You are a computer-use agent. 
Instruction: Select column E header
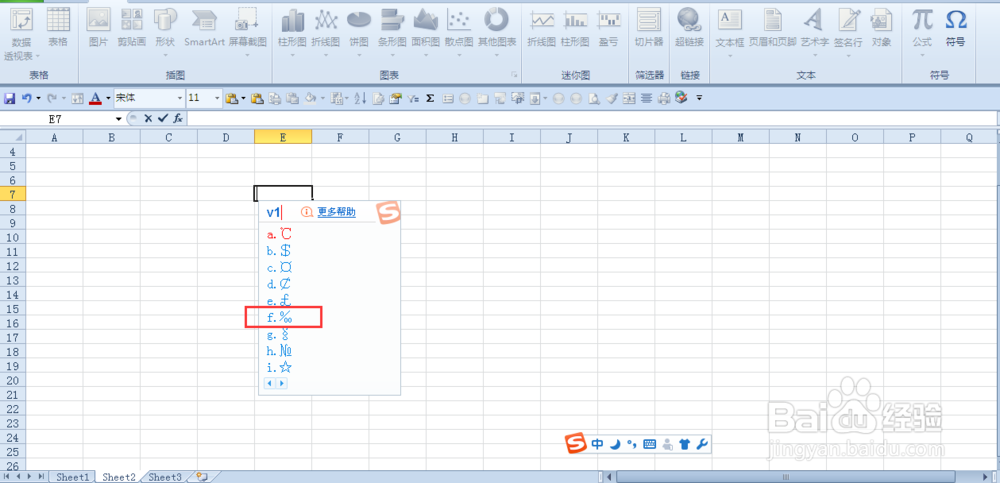pos(283,137)
